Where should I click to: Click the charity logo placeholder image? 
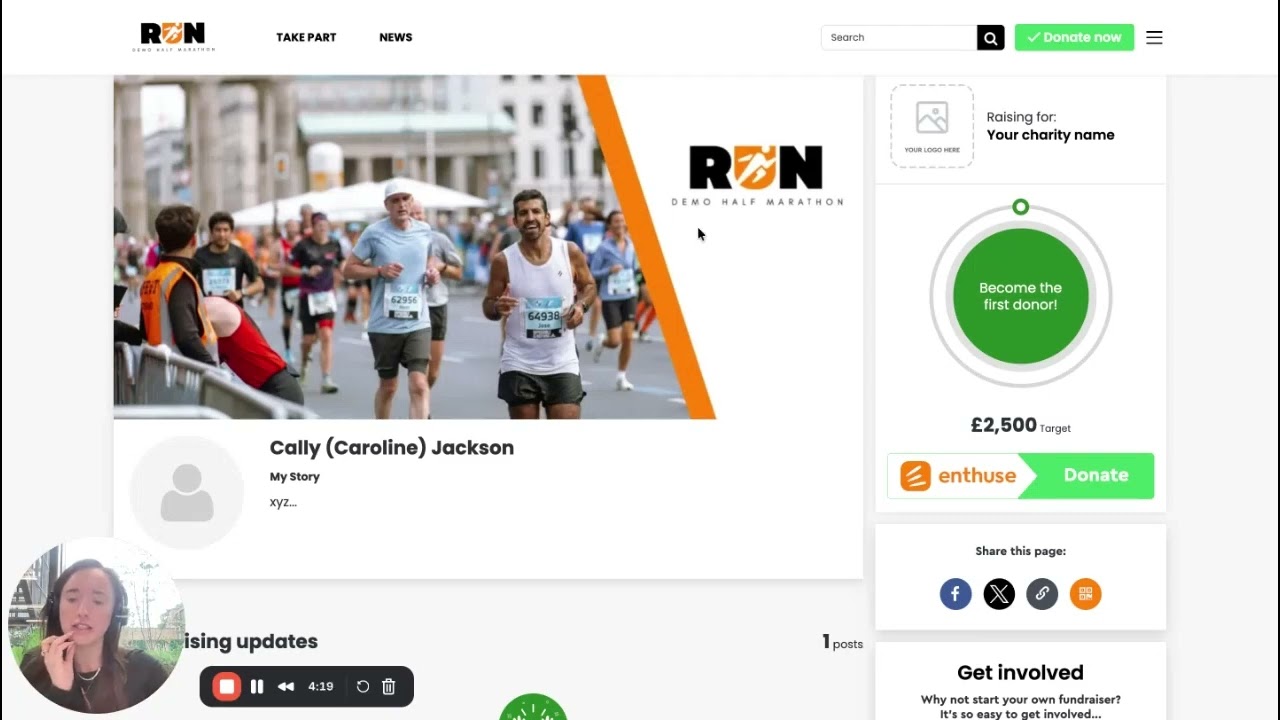pyautogui.click(x=932, y=126)
